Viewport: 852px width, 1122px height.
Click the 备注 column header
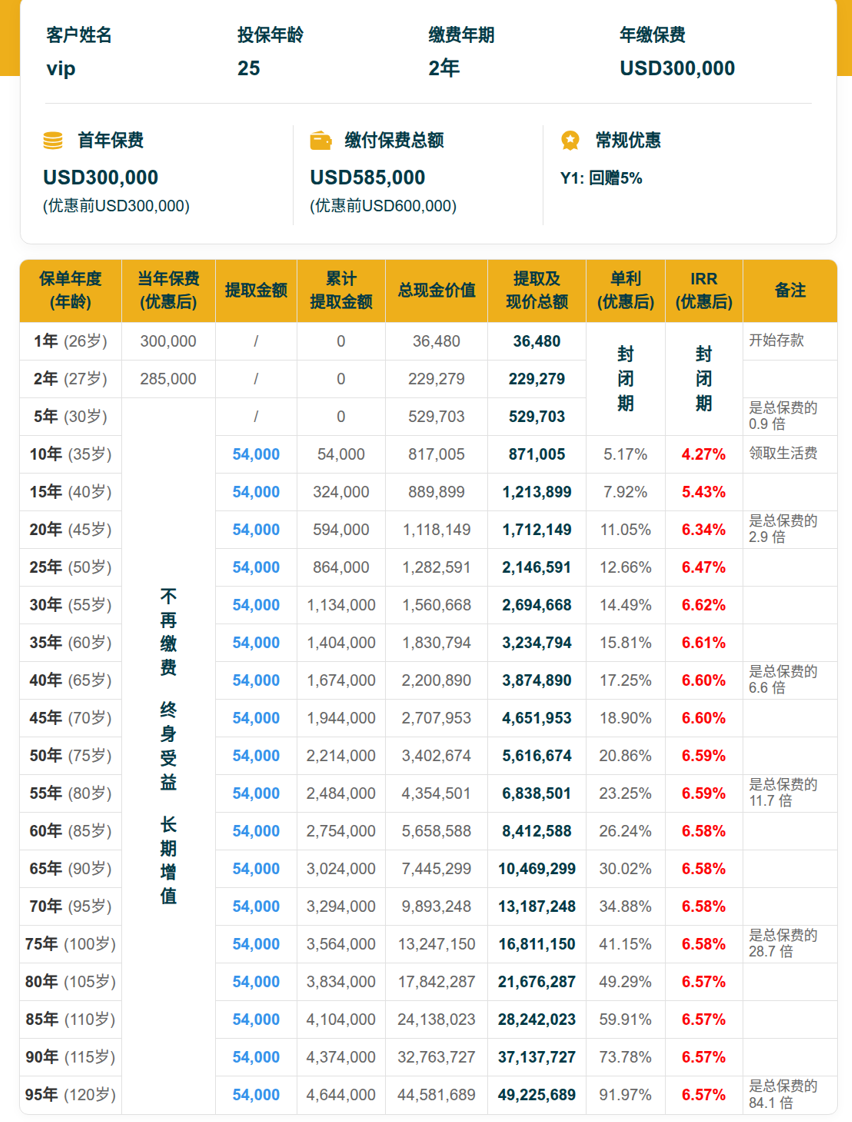pos(790,291)
